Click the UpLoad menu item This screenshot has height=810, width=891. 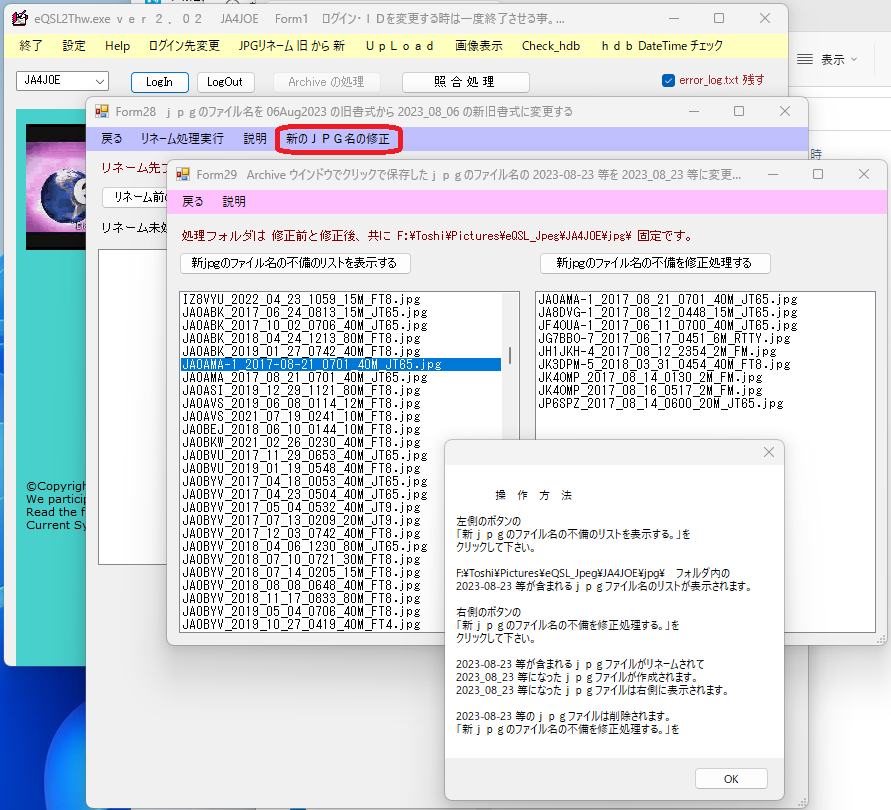pos(399,45)
